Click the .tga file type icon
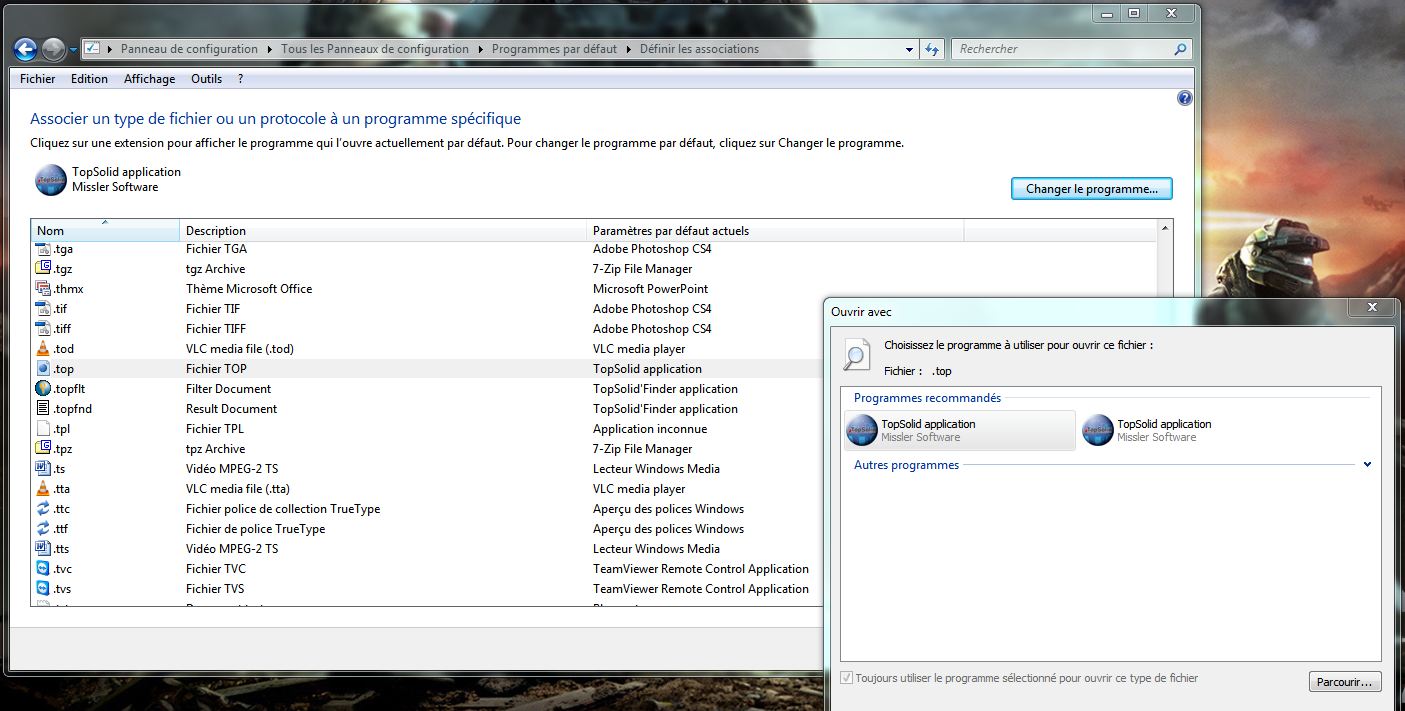The width and height of the screenshot is (1405, 711). pos(43,249)
